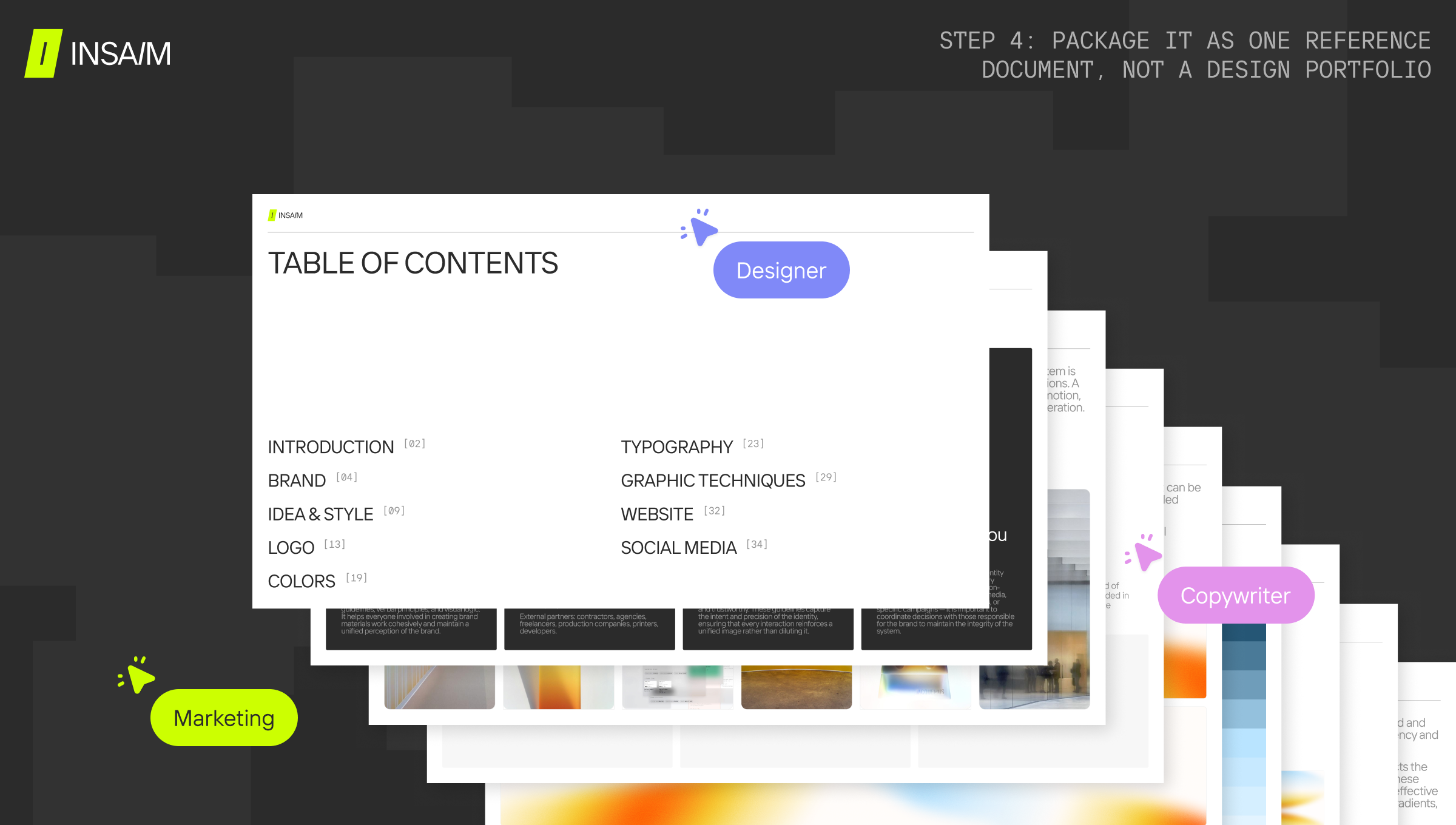Open the LOGO contents entry
Image resolution: width=1456 pixels, height=825 pixels.
[307, 547]
